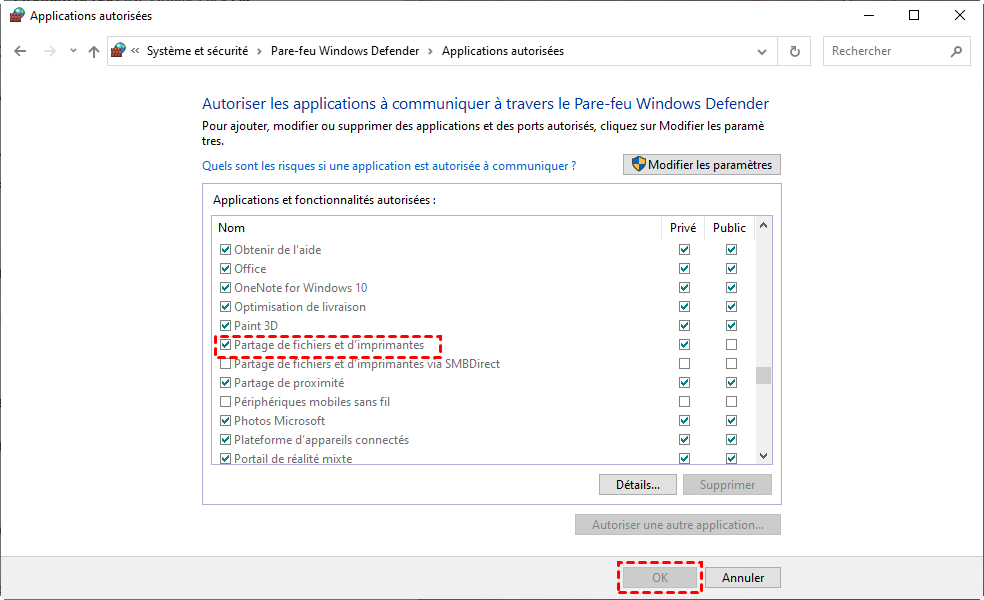Click the firewall icon in address bar

(x=118, y=51)
